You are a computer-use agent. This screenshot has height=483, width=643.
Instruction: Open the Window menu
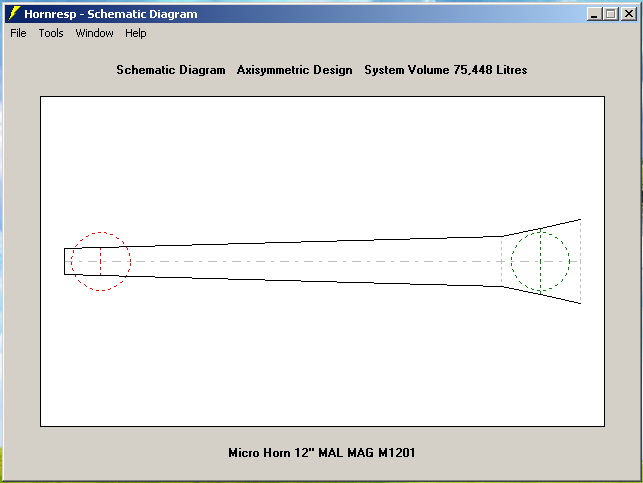coord(94,33)
